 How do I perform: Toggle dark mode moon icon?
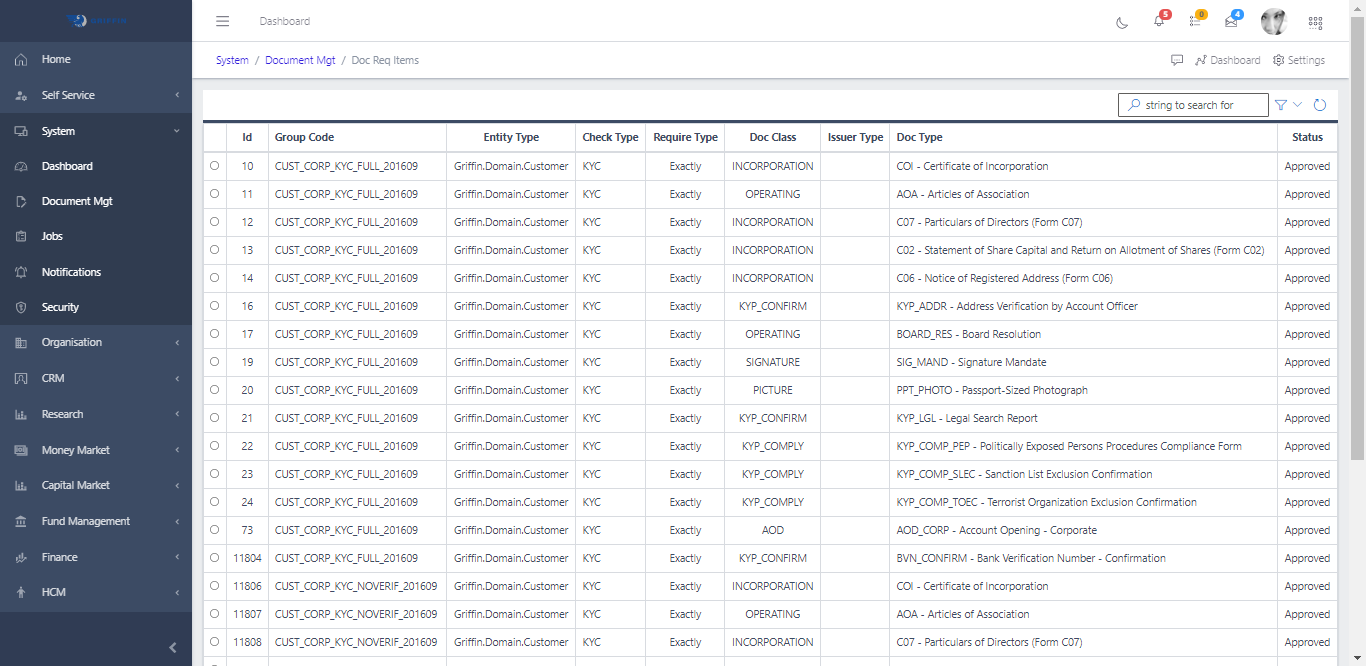[x=1122, y=22]
